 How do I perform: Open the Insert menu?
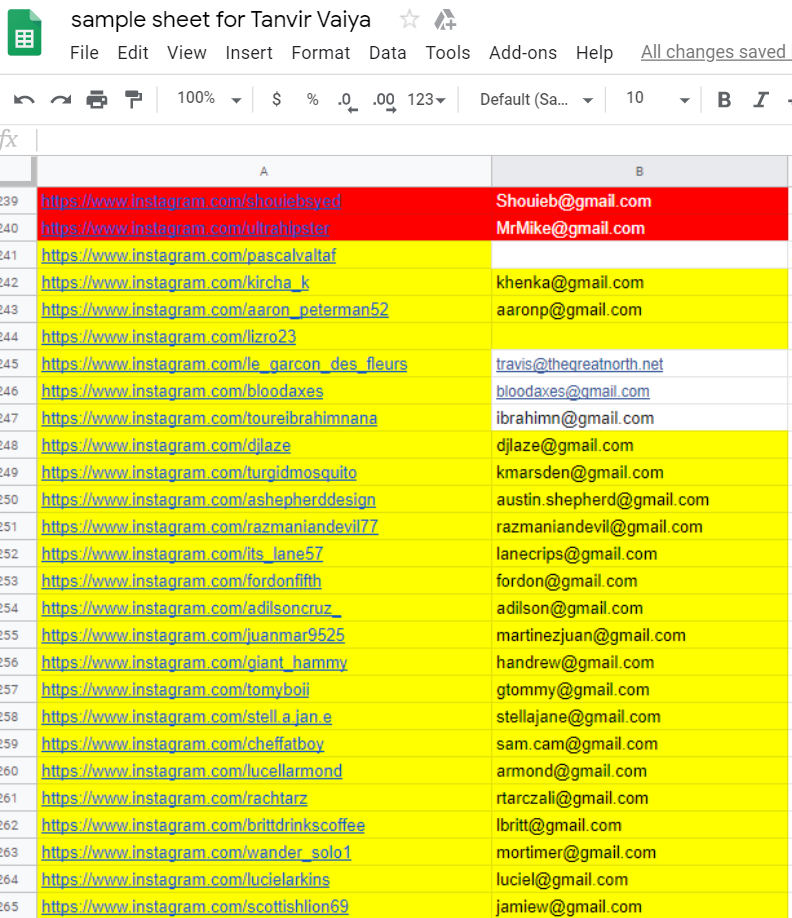pyautogui.click(x=249, y=53)
